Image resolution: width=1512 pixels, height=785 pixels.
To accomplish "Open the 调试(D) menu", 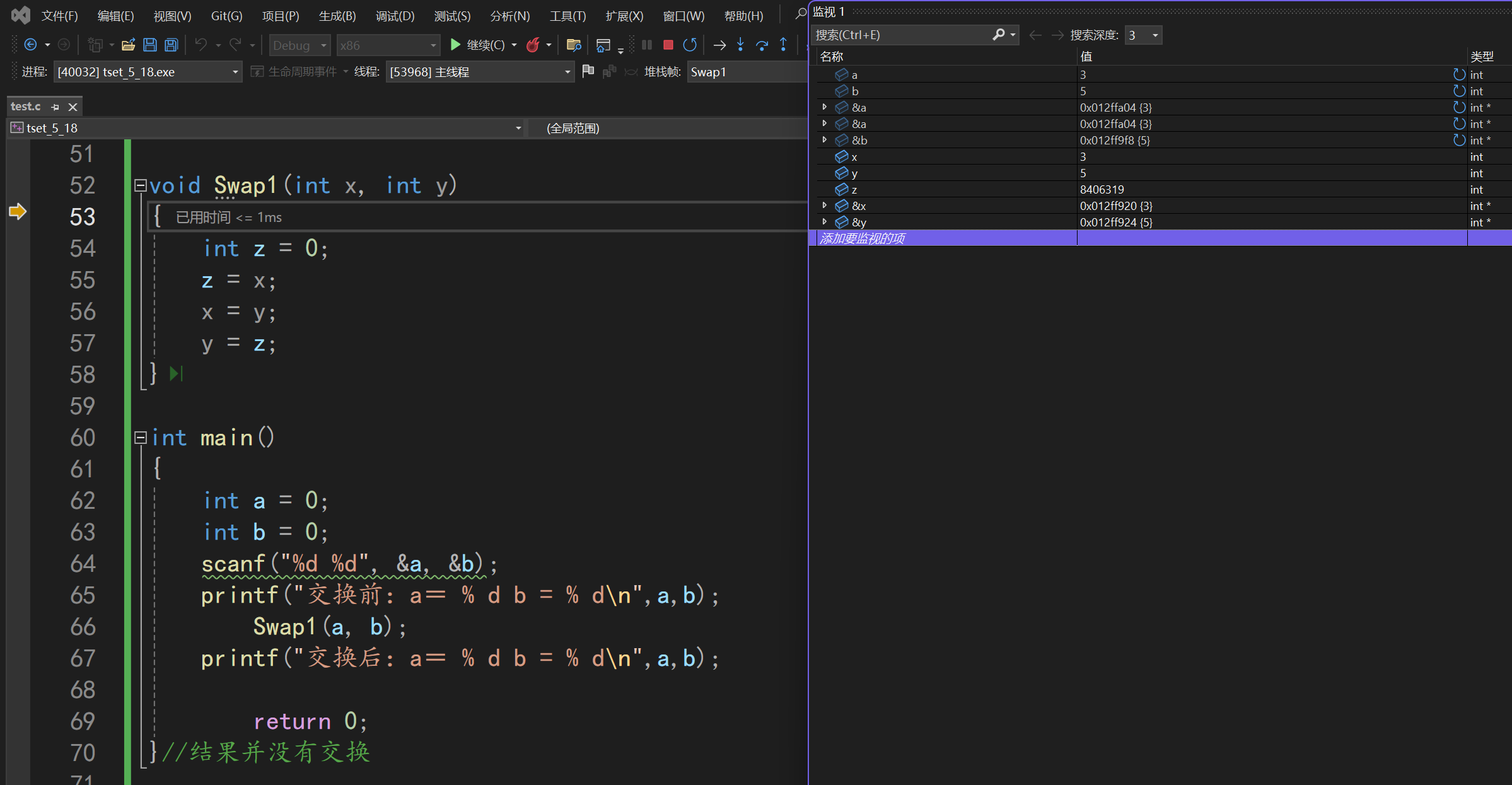I will coord(395,16).
